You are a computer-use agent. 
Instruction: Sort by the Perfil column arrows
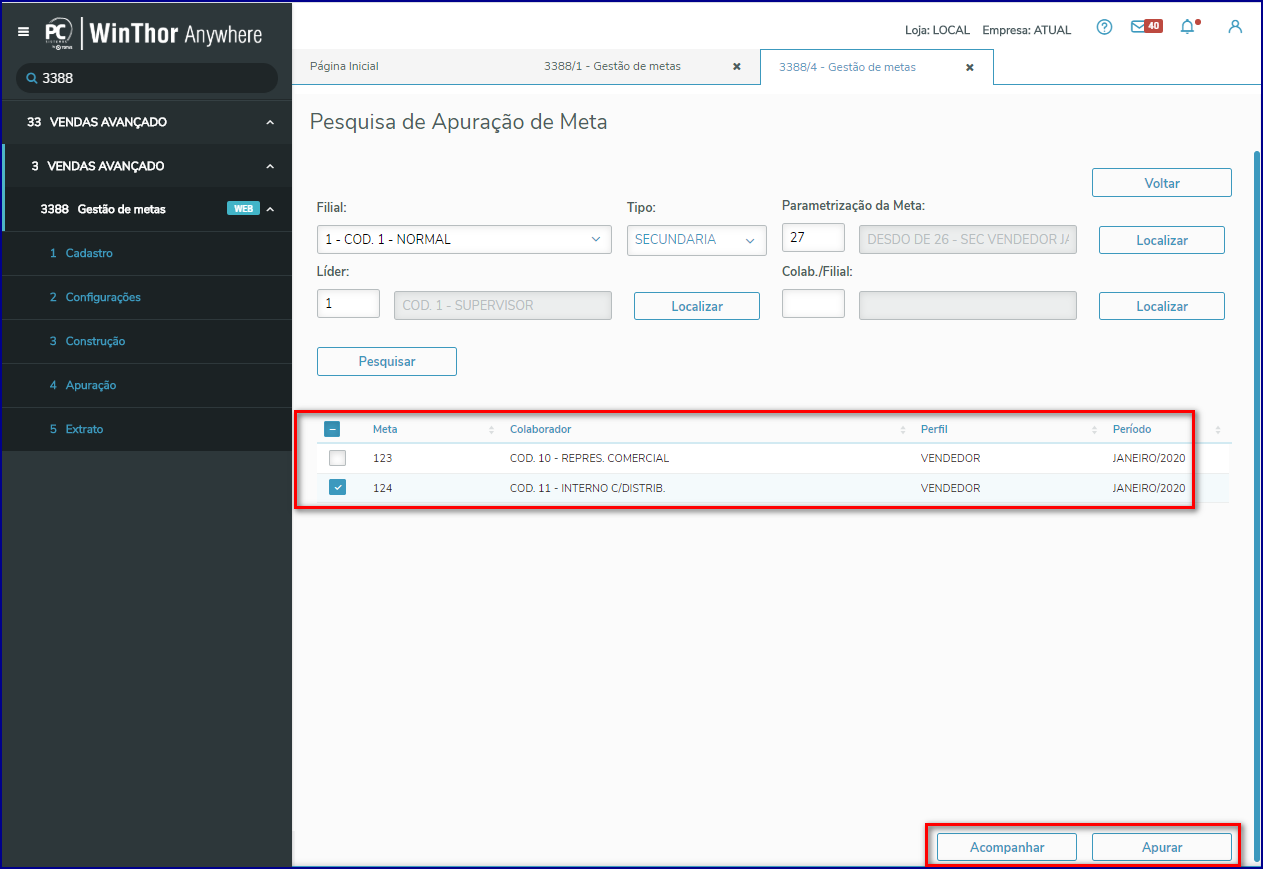pos(1094,429)
